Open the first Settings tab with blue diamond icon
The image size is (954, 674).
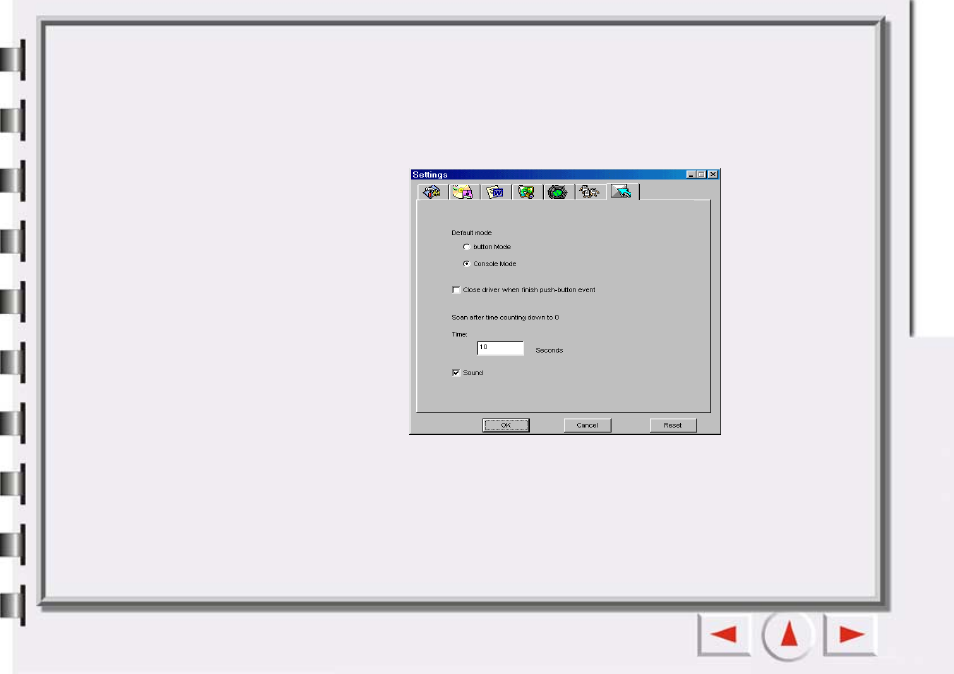432,192
